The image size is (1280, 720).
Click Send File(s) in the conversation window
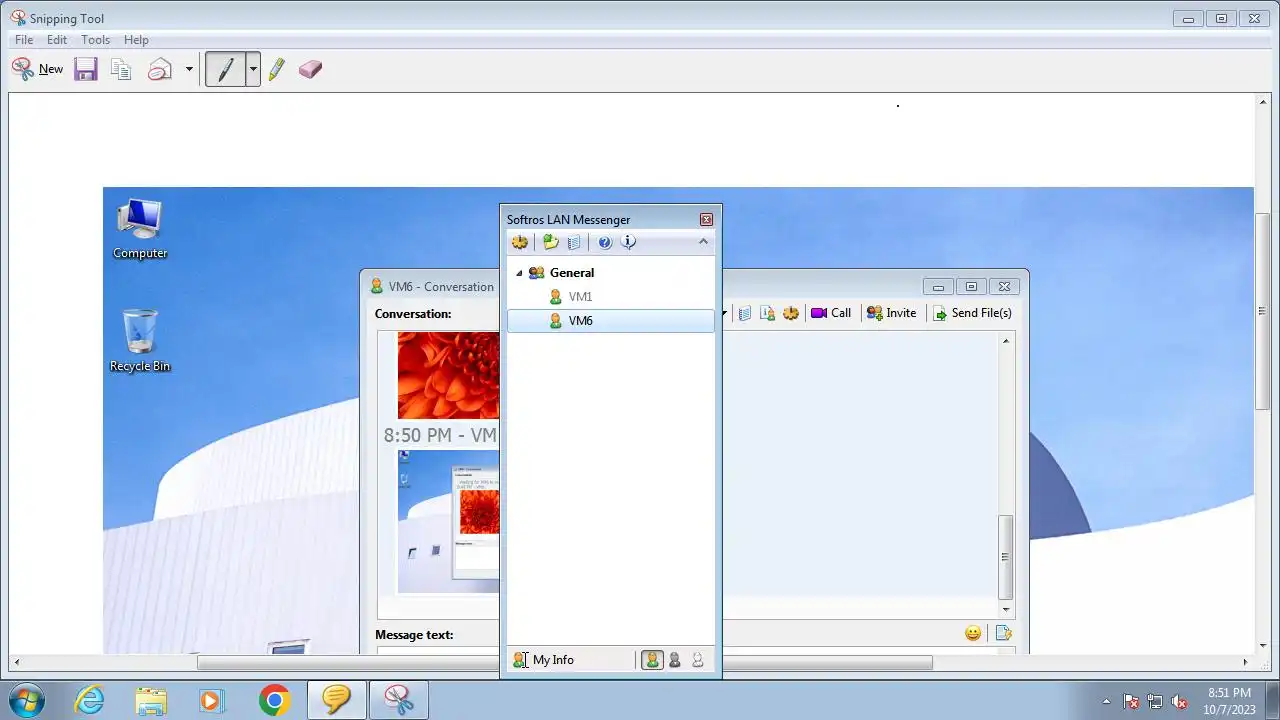click(x=972, y=313)
